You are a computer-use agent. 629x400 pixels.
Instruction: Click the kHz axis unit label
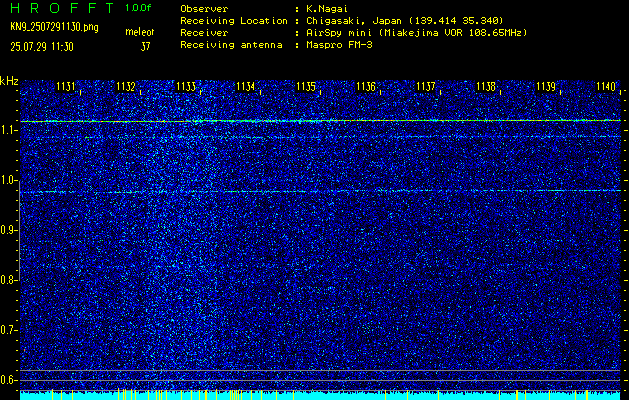click(x=9, y=81)
